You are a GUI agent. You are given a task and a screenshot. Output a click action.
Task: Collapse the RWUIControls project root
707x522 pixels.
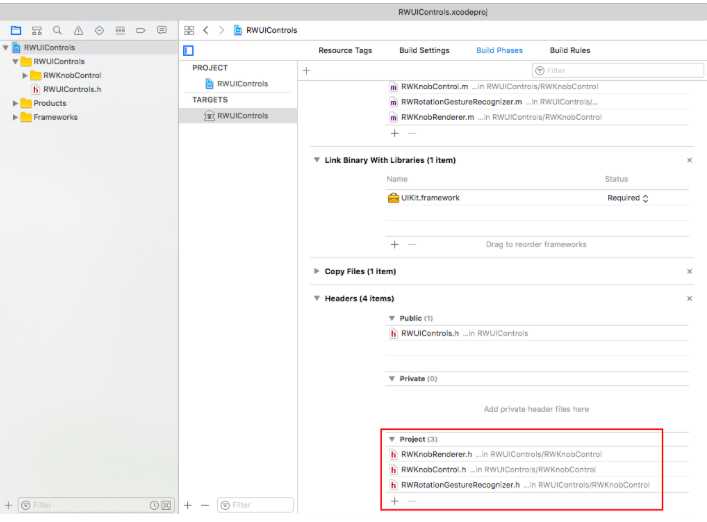[5, 47]
